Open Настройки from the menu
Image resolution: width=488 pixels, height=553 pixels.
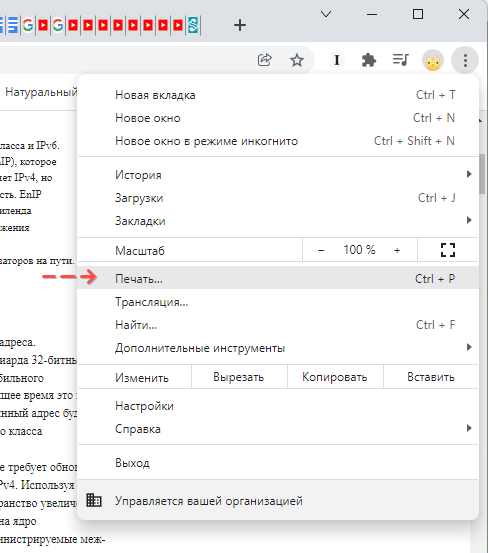click(277, 406)
